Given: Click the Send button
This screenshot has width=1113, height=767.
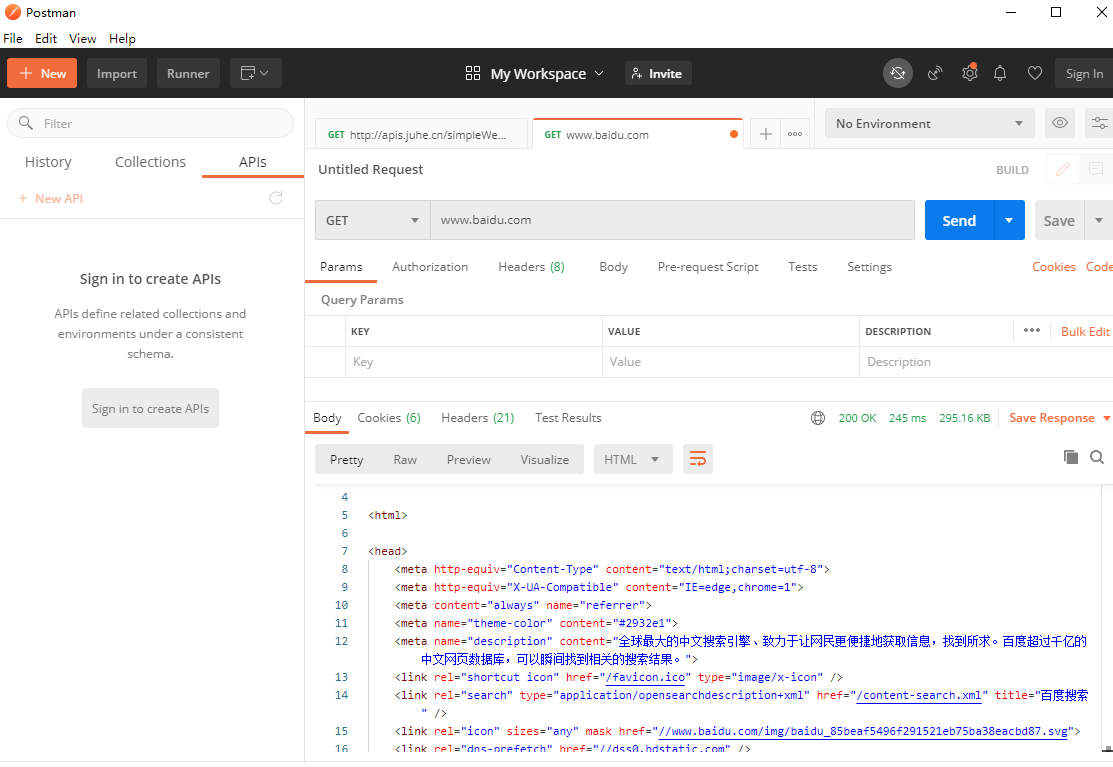Looking at the screenshot, I should tap(959, 220).
